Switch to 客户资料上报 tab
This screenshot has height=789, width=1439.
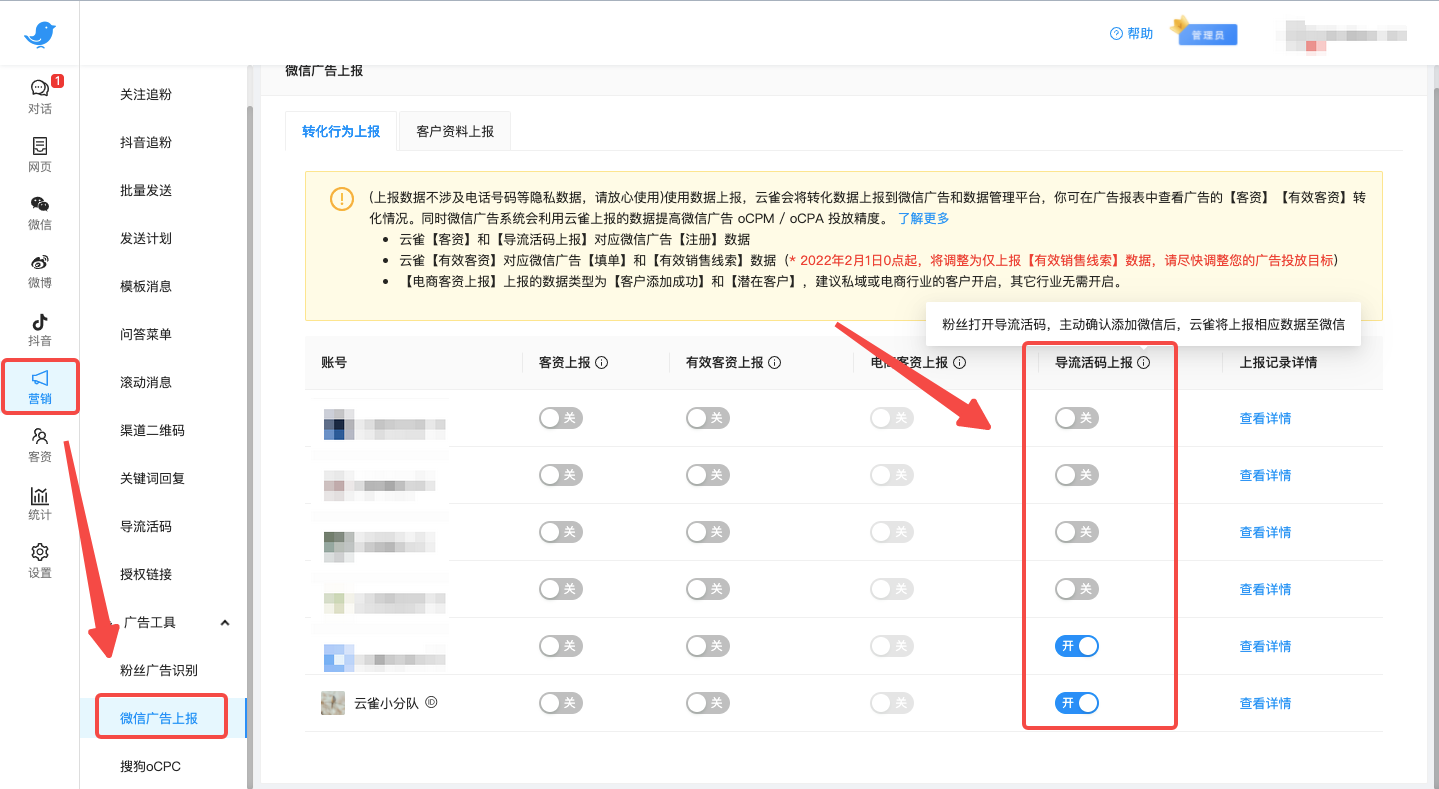click(x=455, y=131)
